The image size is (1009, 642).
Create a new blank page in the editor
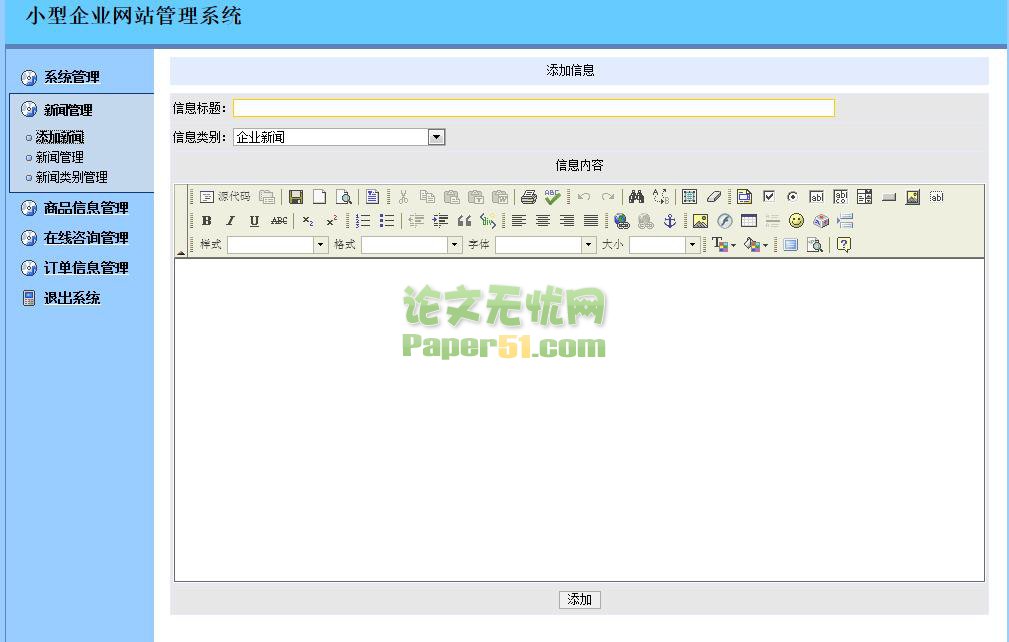[x=320, y=197]
